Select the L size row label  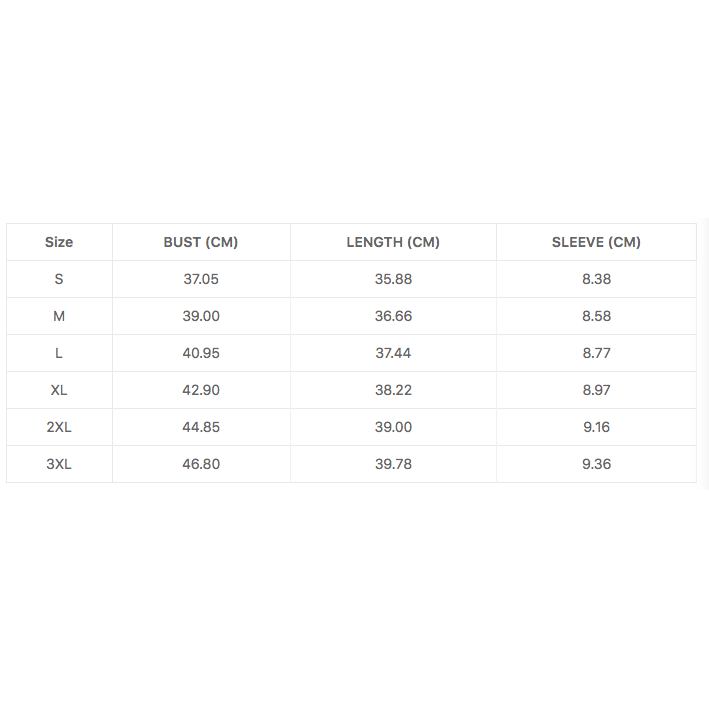[x=59, y=353]
